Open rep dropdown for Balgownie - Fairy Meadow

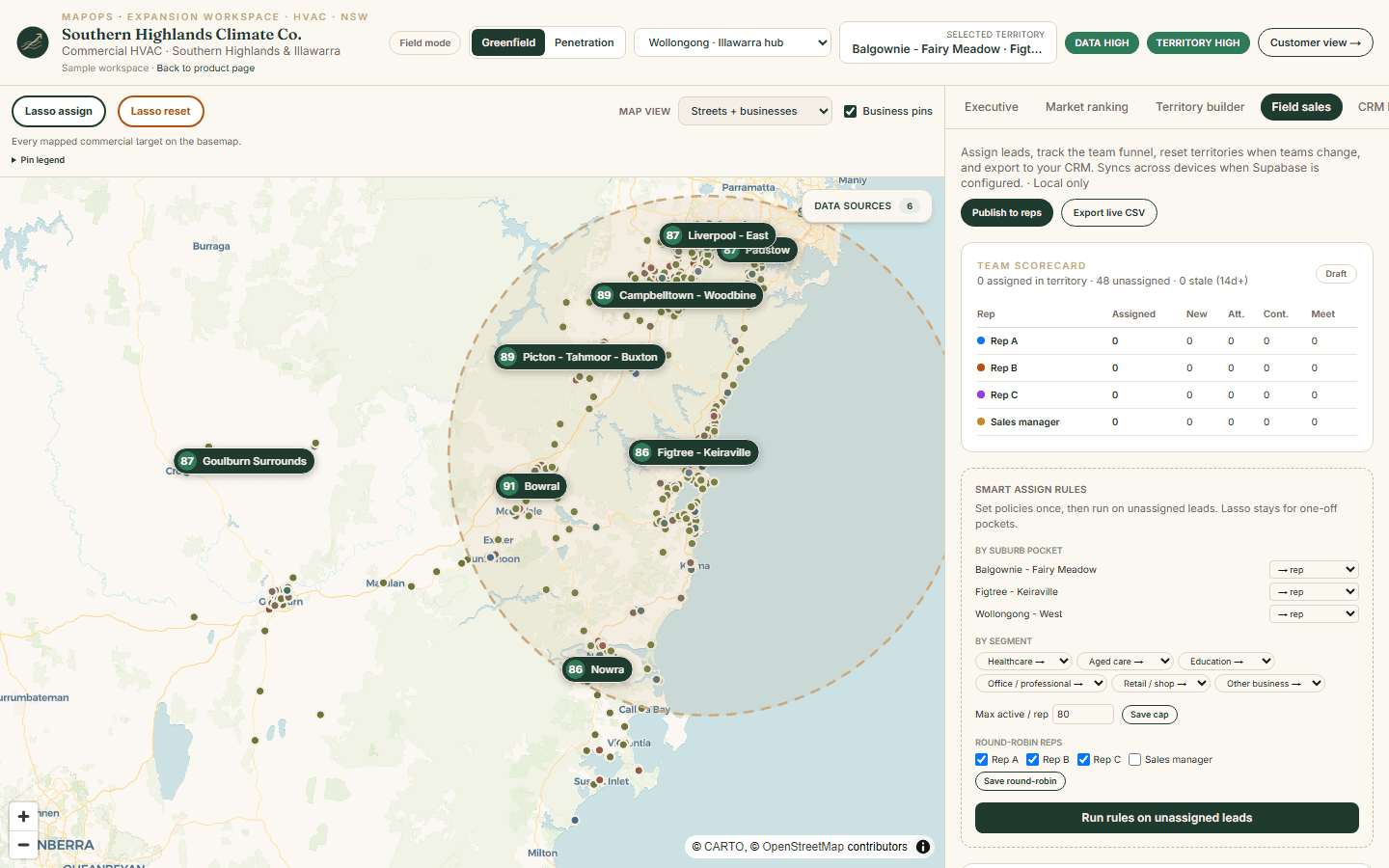tap(1314, 569)
